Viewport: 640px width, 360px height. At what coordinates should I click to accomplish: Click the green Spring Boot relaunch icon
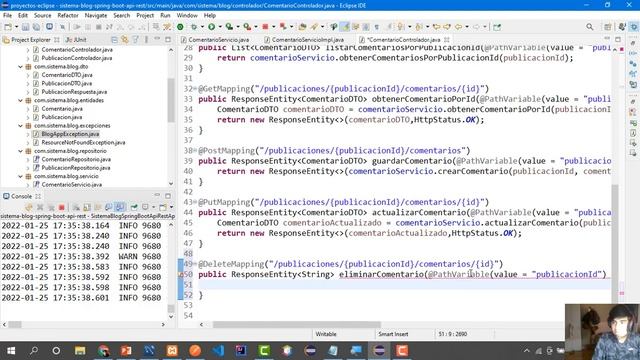pyautogui.click(x=180, y=27)
